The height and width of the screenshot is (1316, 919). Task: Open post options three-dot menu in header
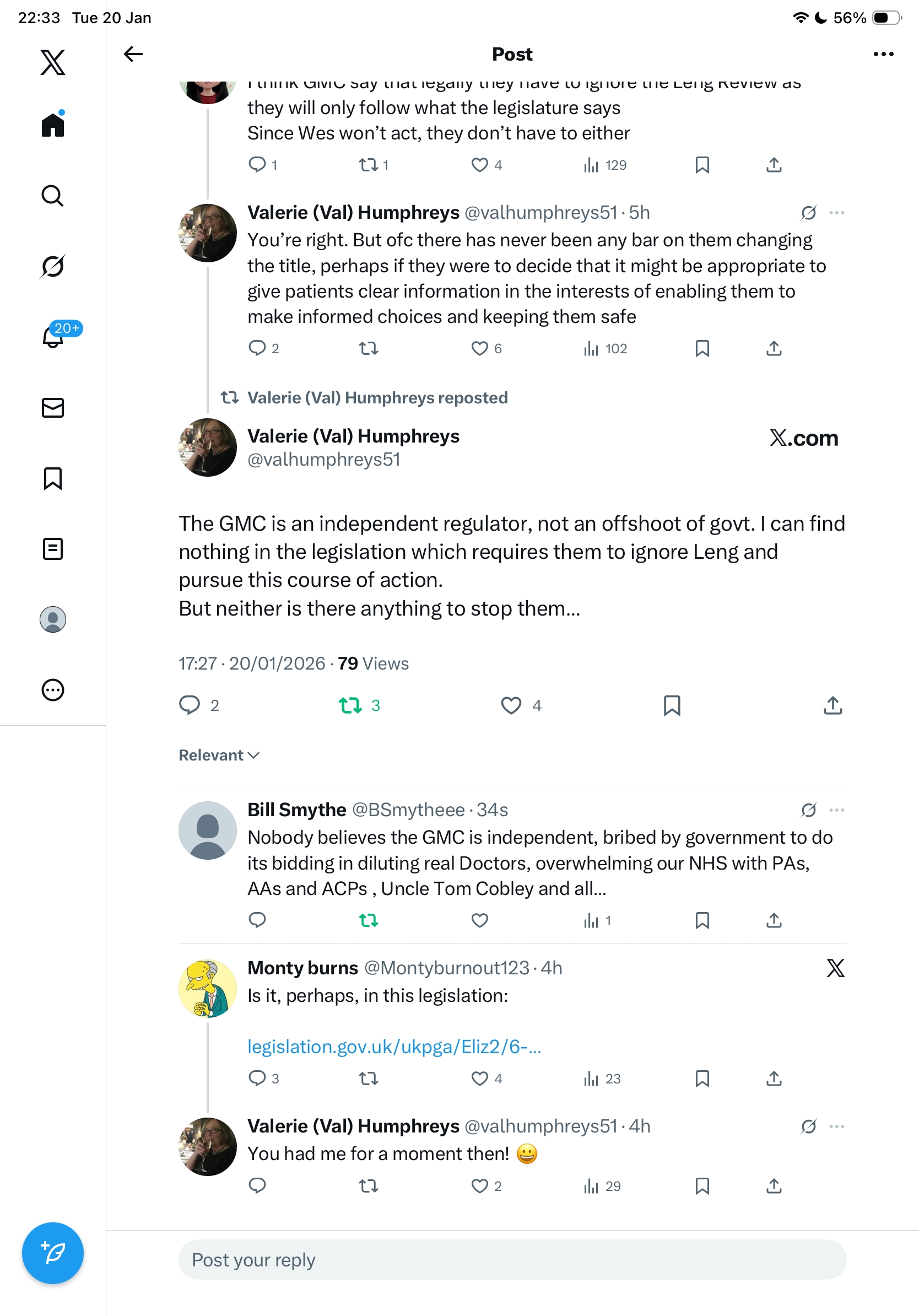point(883,54)
